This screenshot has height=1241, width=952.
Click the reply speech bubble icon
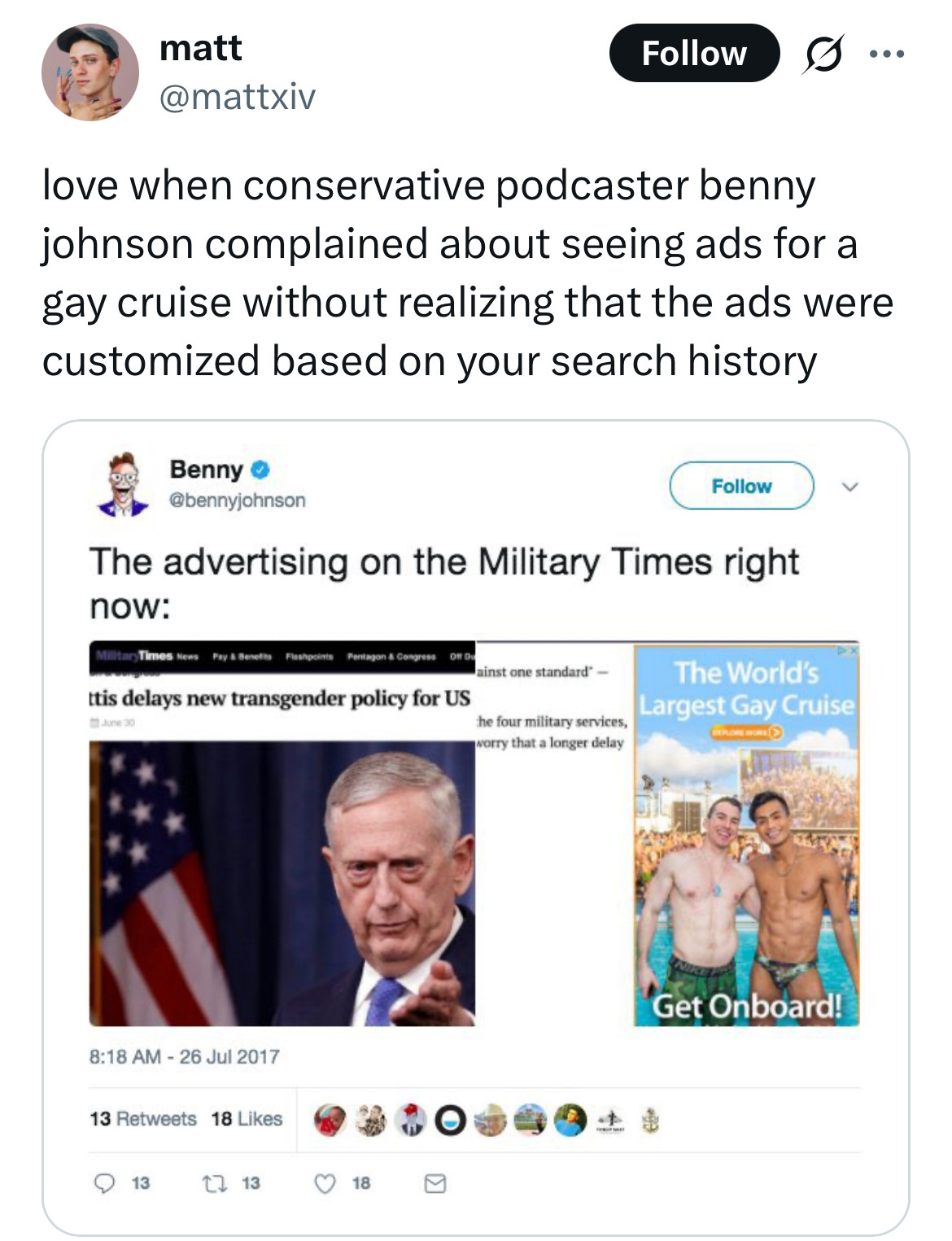point(104,1182)
